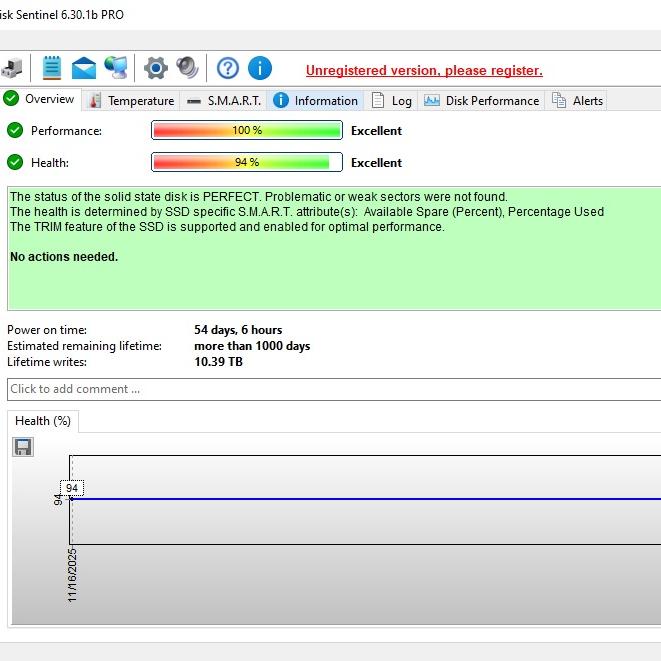Select the Information tab
The height and width of the screenshot is (661, 661).
(x=316, y=100)
